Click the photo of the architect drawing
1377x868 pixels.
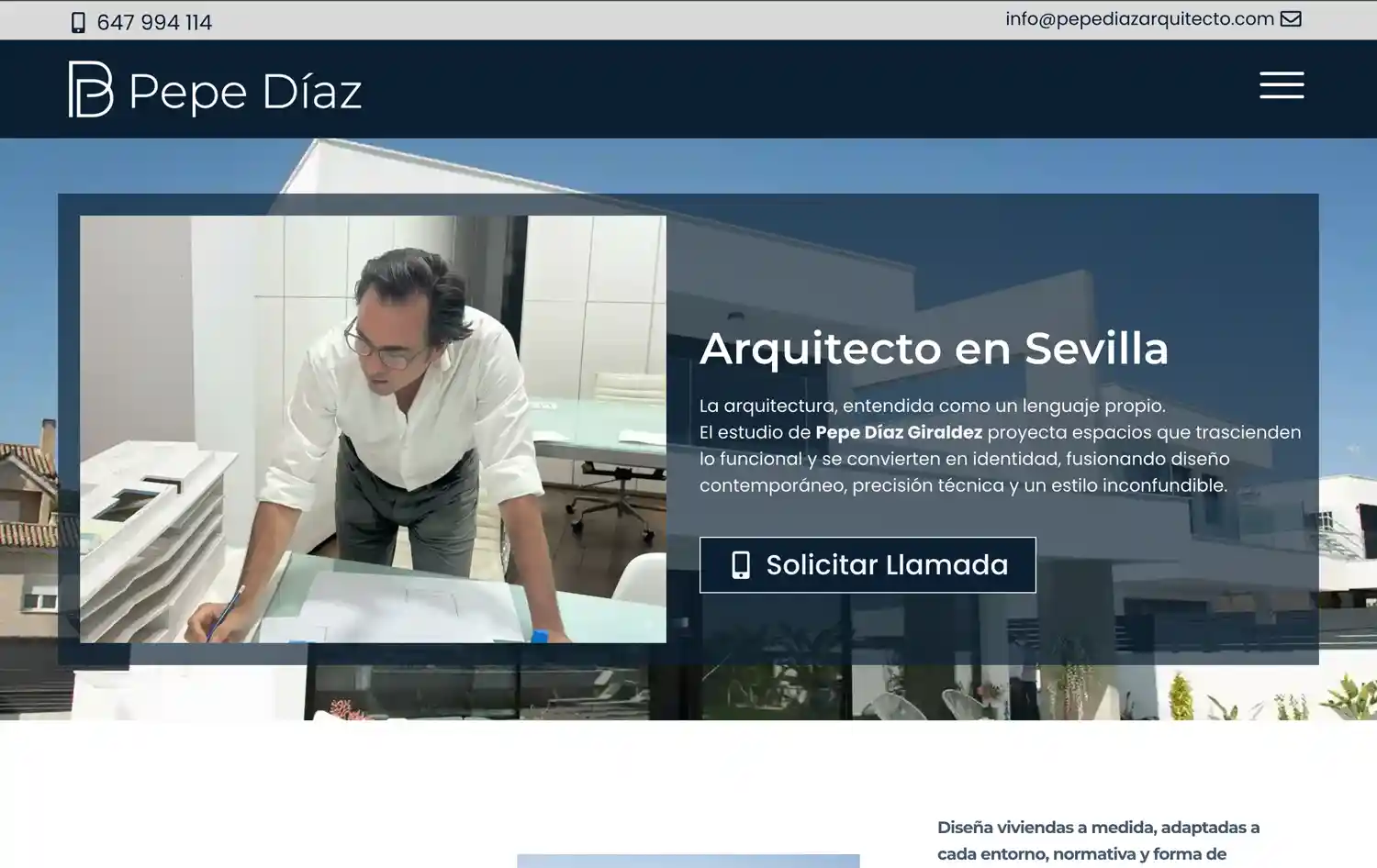point(373,428)
